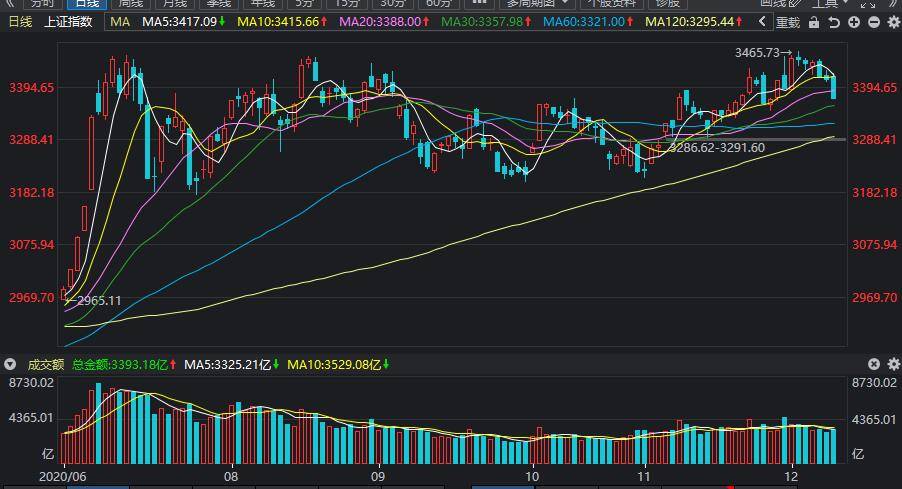
Task: Close the volume sub-chart panel
Action: 874,365
